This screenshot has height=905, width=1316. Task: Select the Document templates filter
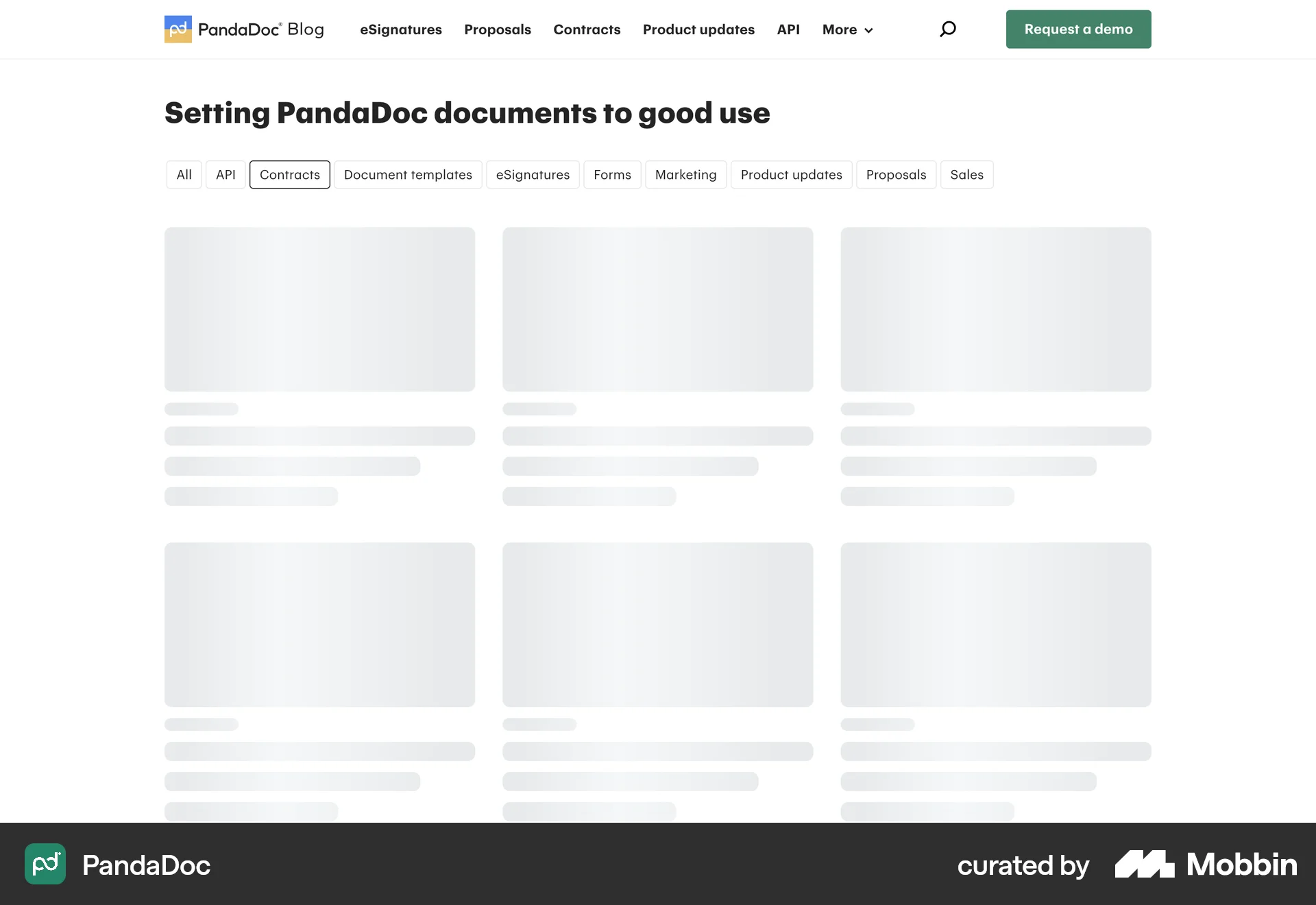[408, 175]
